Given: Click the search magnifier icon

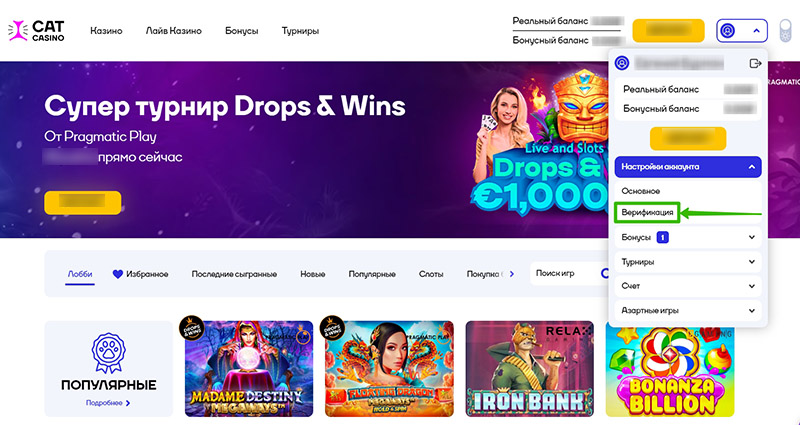Looking at the screenshot, I should pos(606,274).
